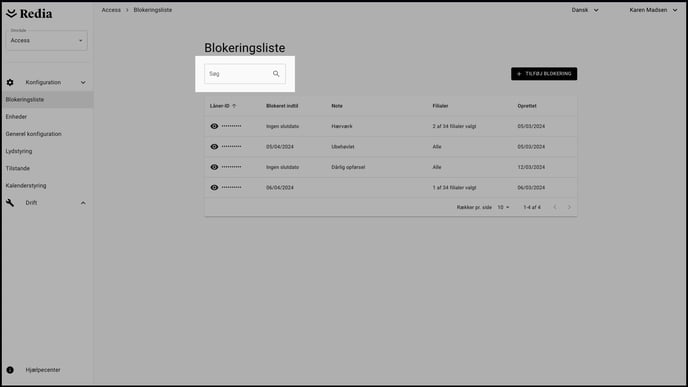Image resolution: width=688 pixels, height=387 pixels.
Task: Reveal Låner-ID in the Hærværk row
Action: [214, 126]
